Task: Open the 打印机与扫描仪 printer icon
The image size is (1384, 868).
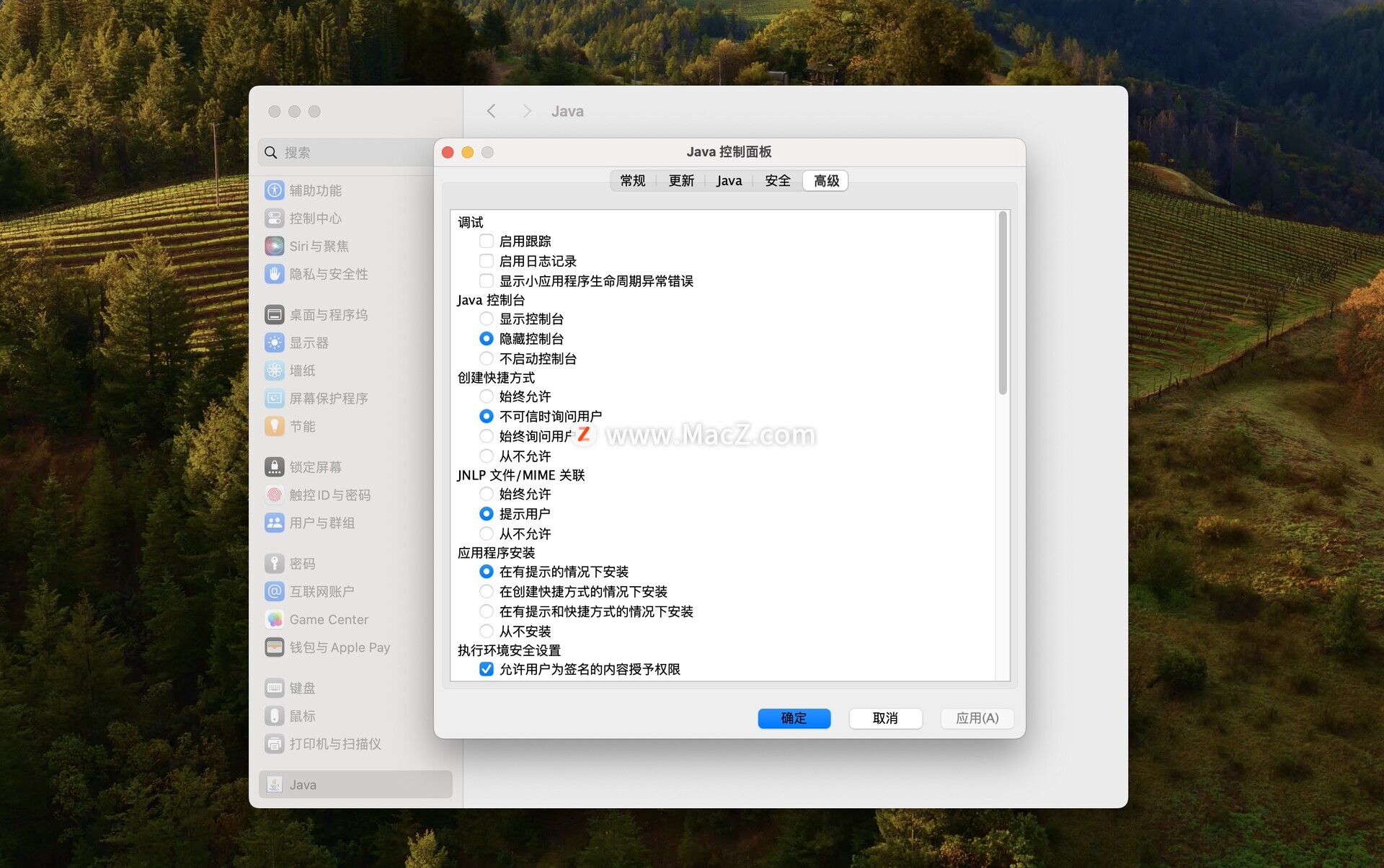Action: pyautogui.click(x=274, y=743)
